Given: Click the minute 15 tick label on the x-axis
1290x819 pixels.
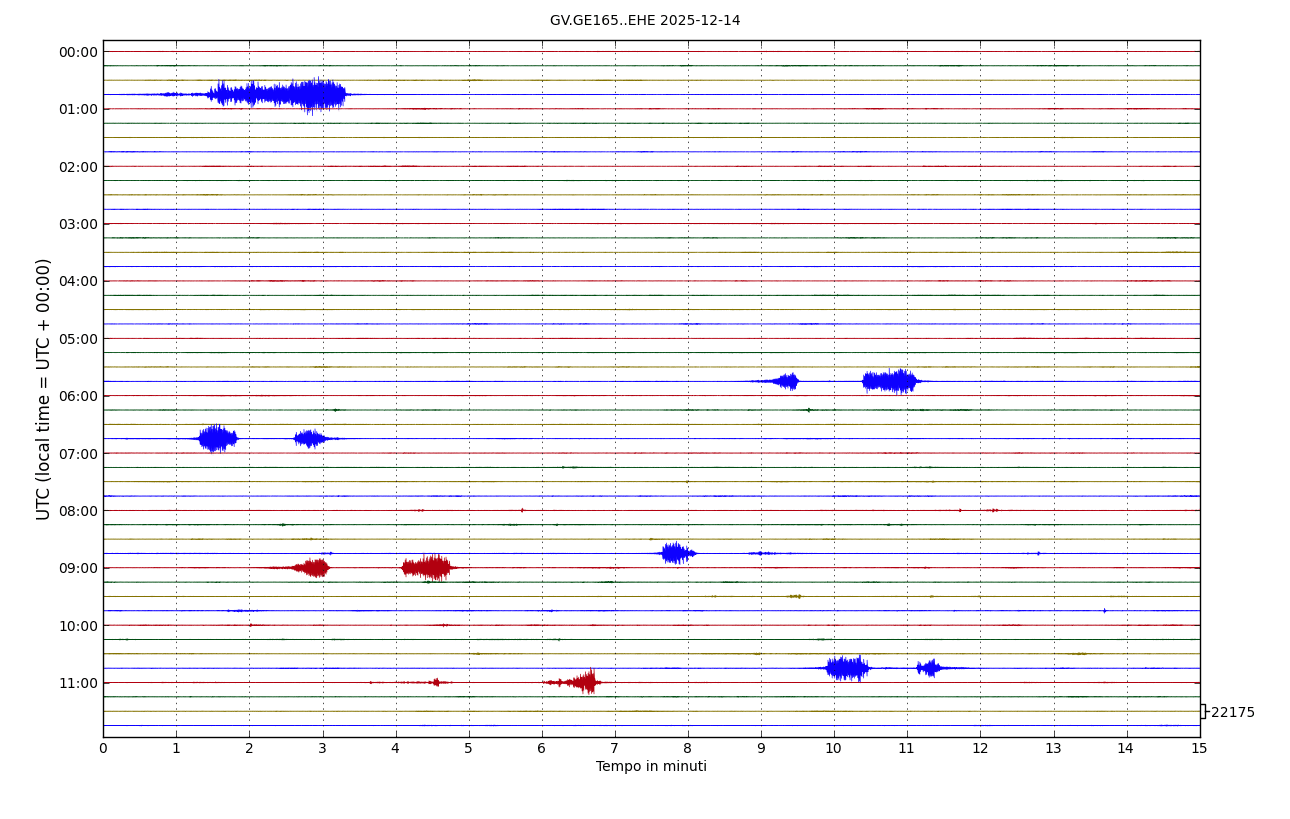Looking at the screenshot, I should 1199,749.
